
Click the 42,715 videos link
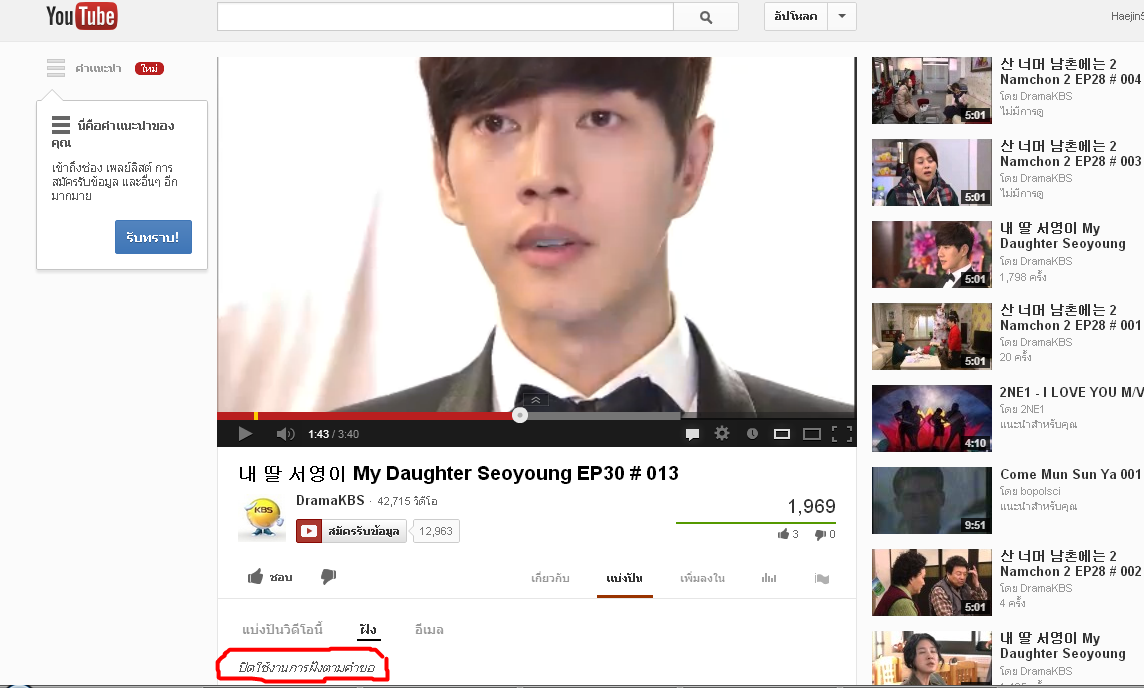[x=407, y=501]
